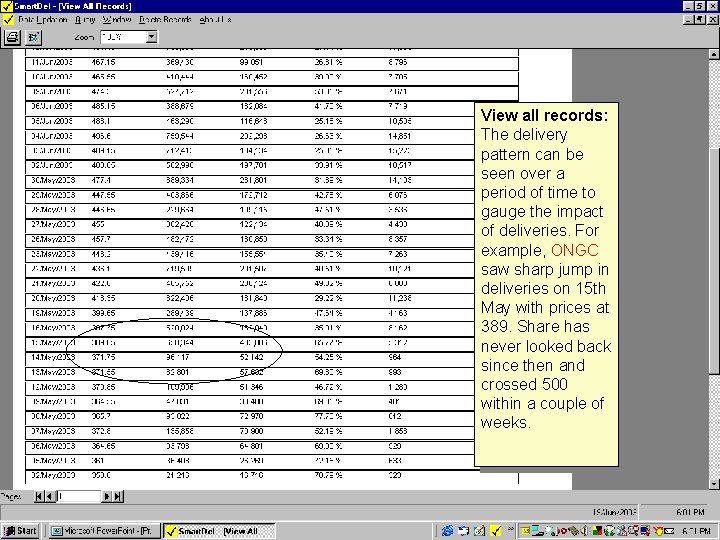Click the SmartDel title bar application icon

pos(7,6)
